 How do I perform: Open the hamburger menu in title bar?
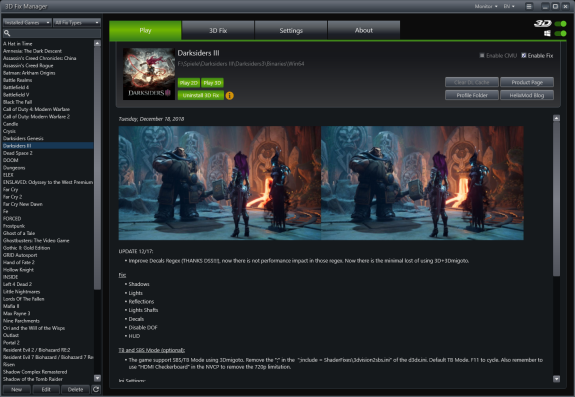point(529,6)
